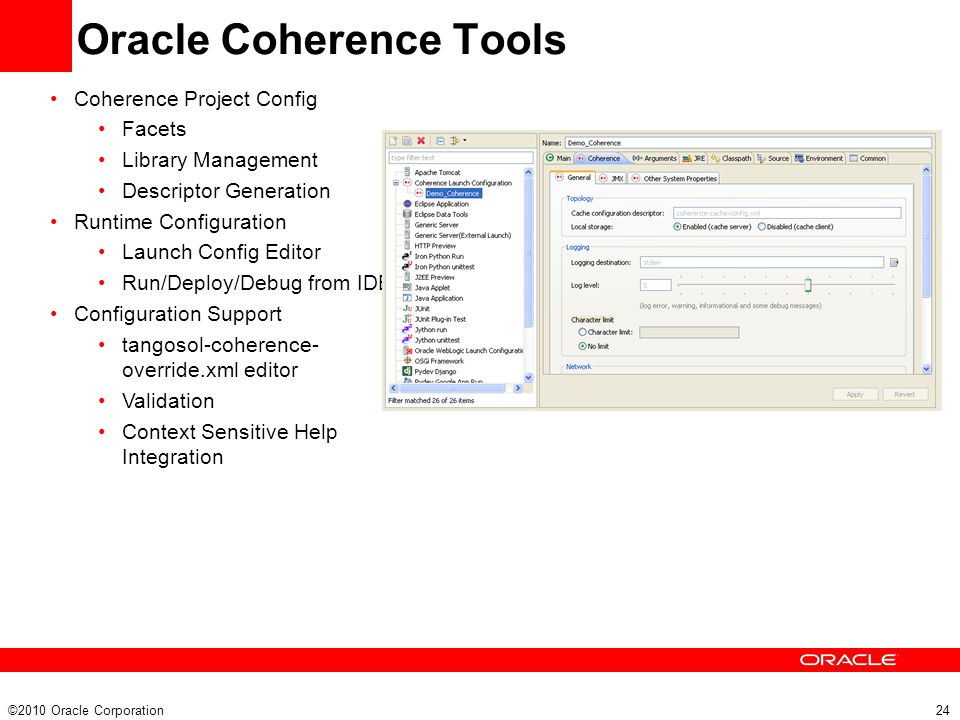The image size is (960, 720).
Task: Click the Log level value box
Action: click(656, 285)
